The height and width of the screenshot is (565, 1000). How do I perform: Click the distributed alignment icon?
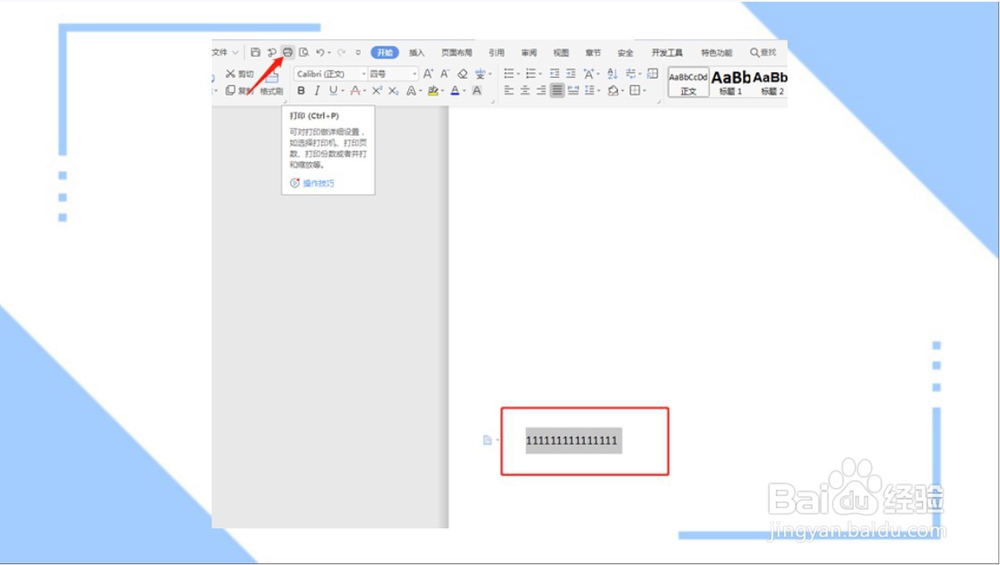click(573, 91)
